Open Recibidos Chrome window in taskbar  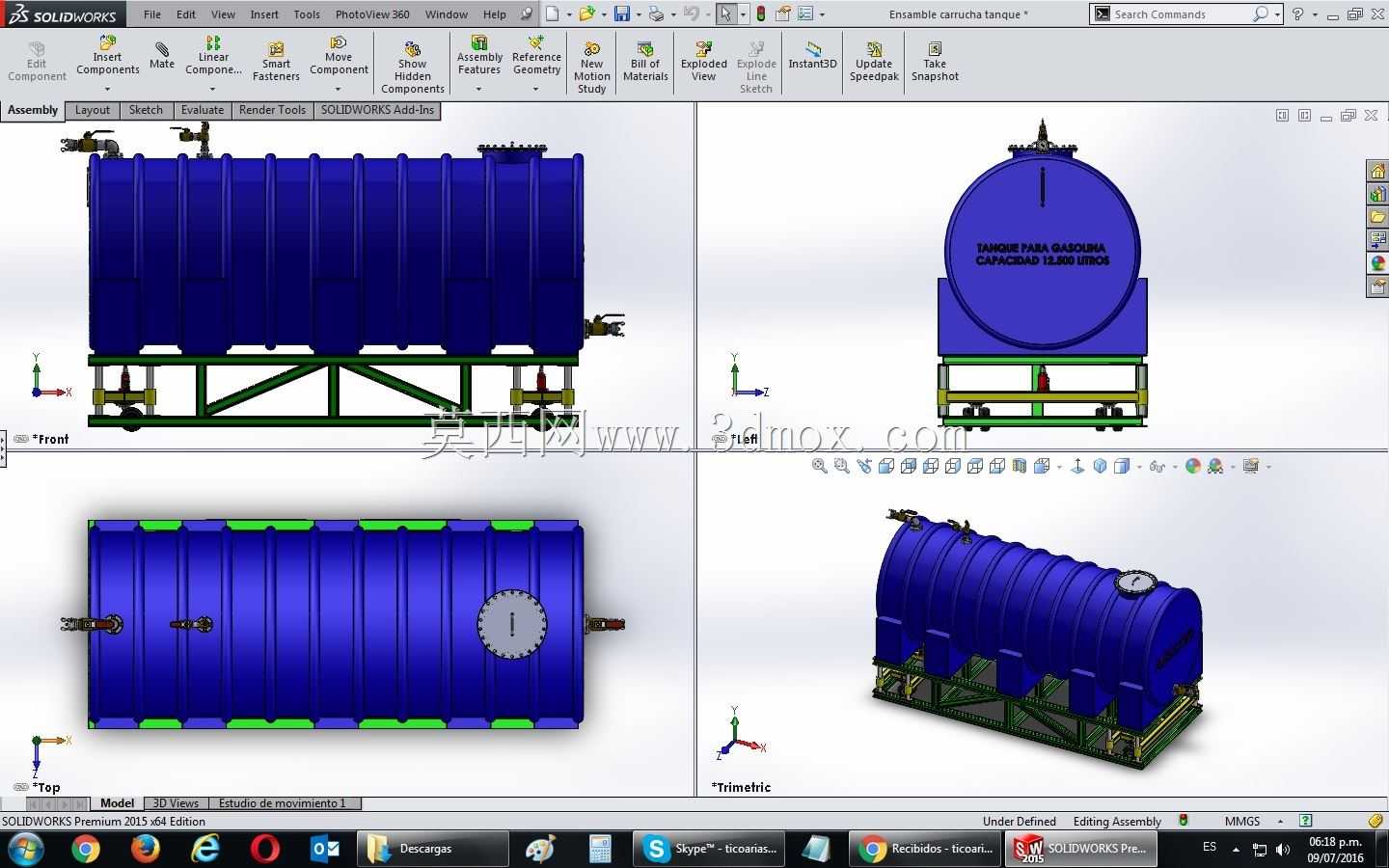tap(926, 849)
